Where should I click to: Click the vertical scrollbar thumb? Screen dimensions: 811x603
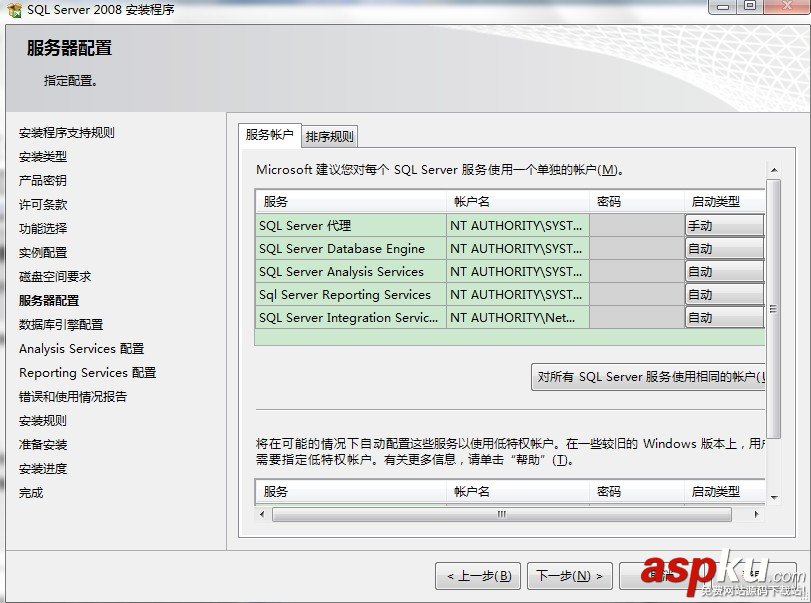[774, 309]
